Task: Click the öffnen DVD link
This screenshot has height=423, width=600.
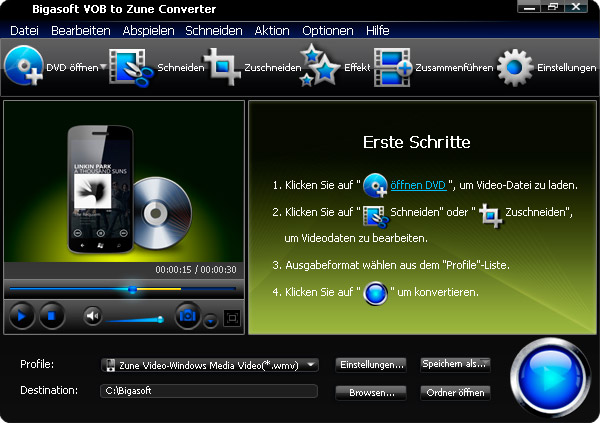Action: (418, 185)
